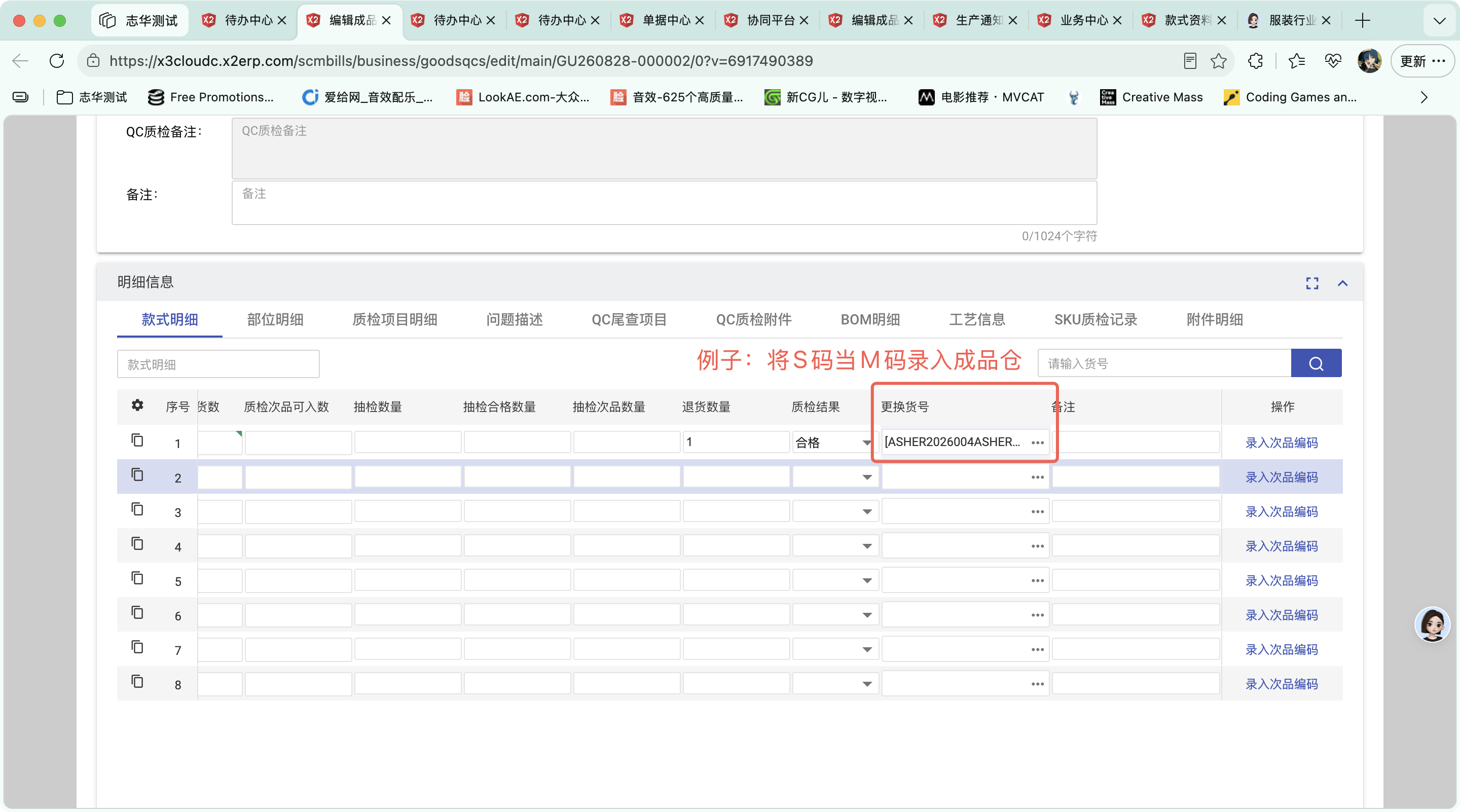Click the 退货数量 field in row 1
Image resolution: width=1460 pixels, height=812 pixels.
[x=736, y=442]
